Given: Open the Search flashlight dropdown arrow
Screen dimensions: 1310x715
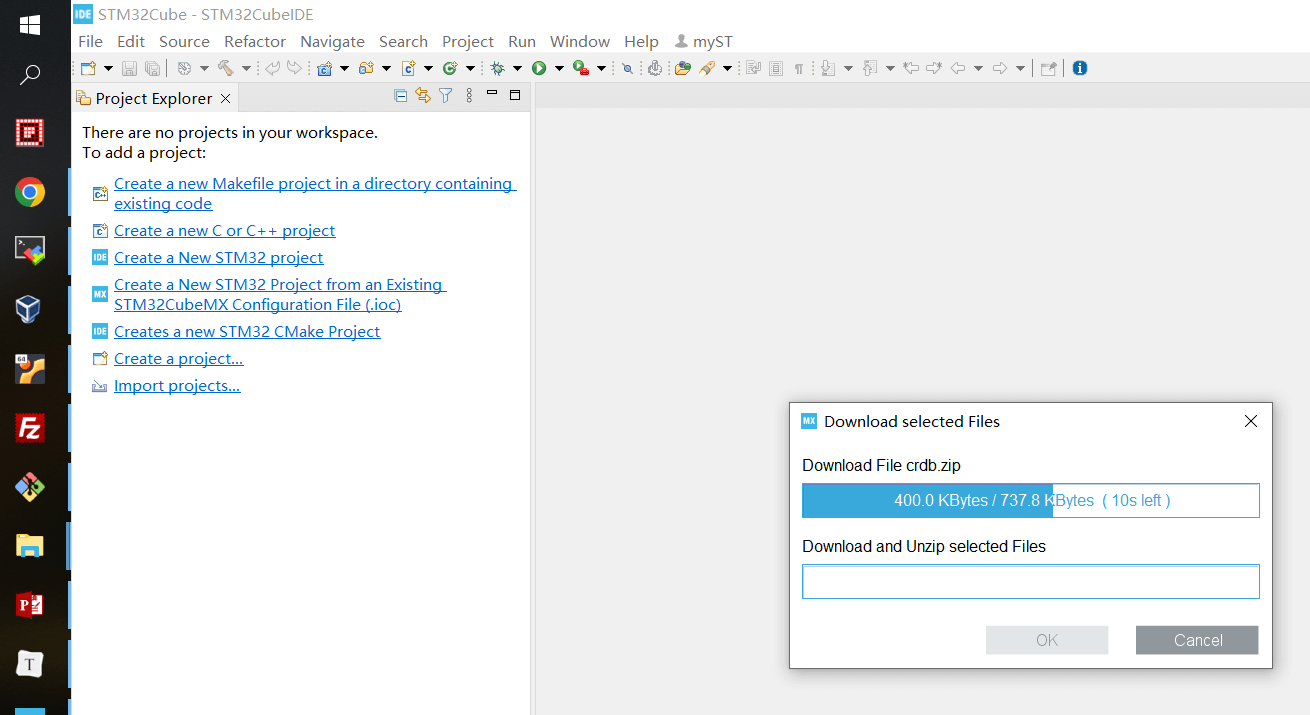Looking at the screenshot, I should tap(727, 68).
